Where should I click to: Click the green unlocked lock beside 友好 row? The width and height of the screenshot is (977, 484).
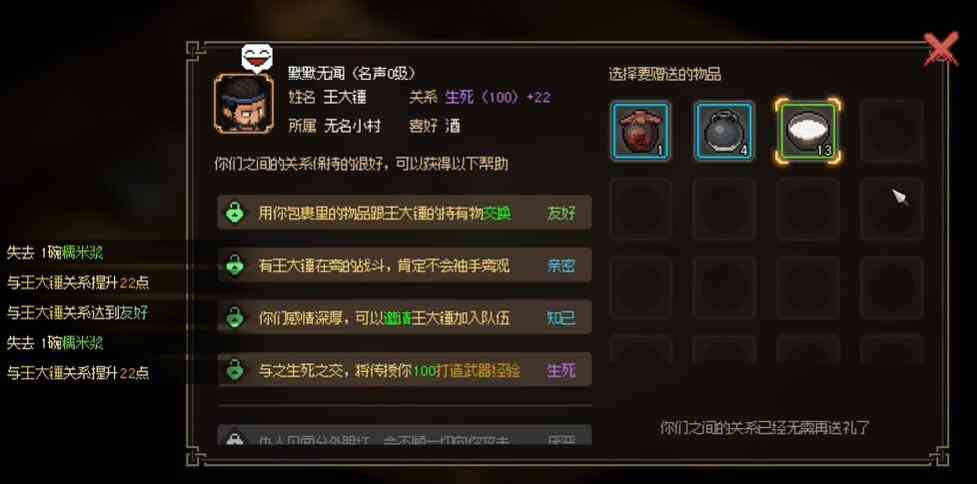[x=234, y=213]
